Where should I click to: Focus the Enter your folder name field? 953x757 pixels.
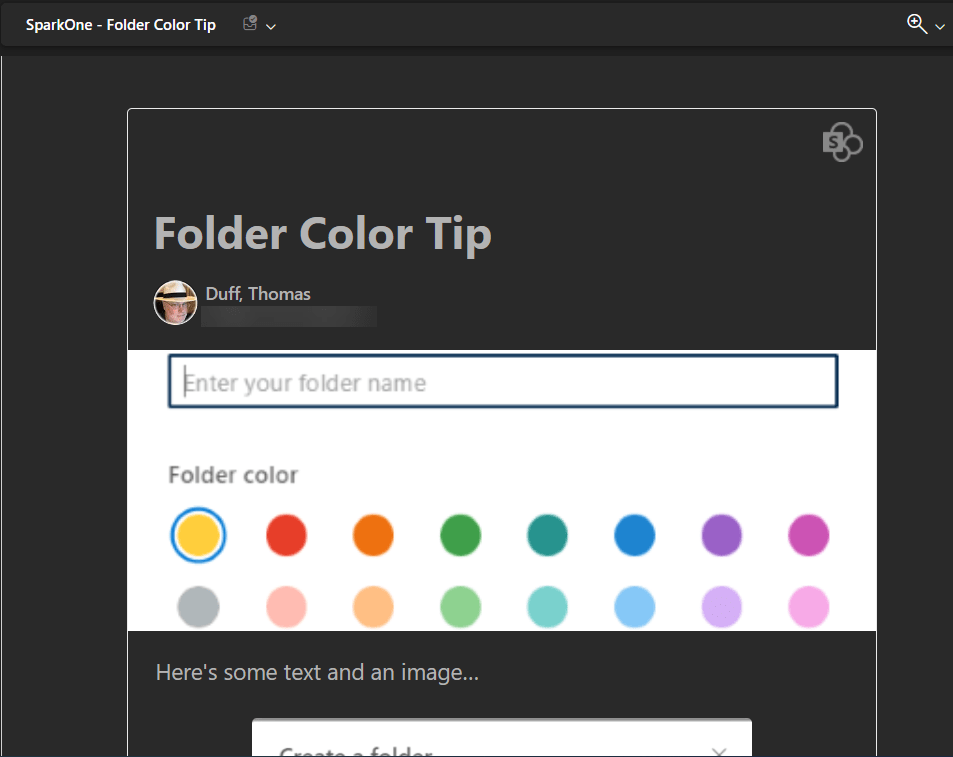click(x=502, y=382)
